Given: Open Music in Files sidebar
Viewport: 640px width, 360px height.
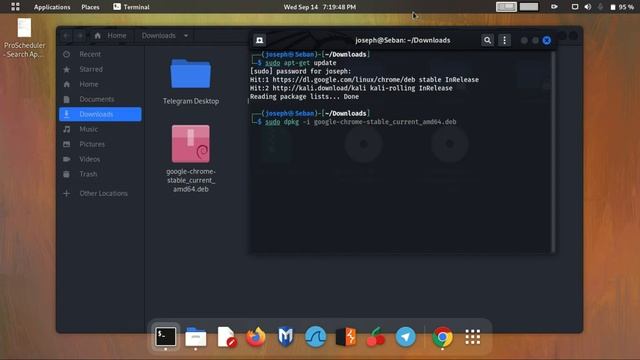Looking at the screenshot, I should [100, 129].
